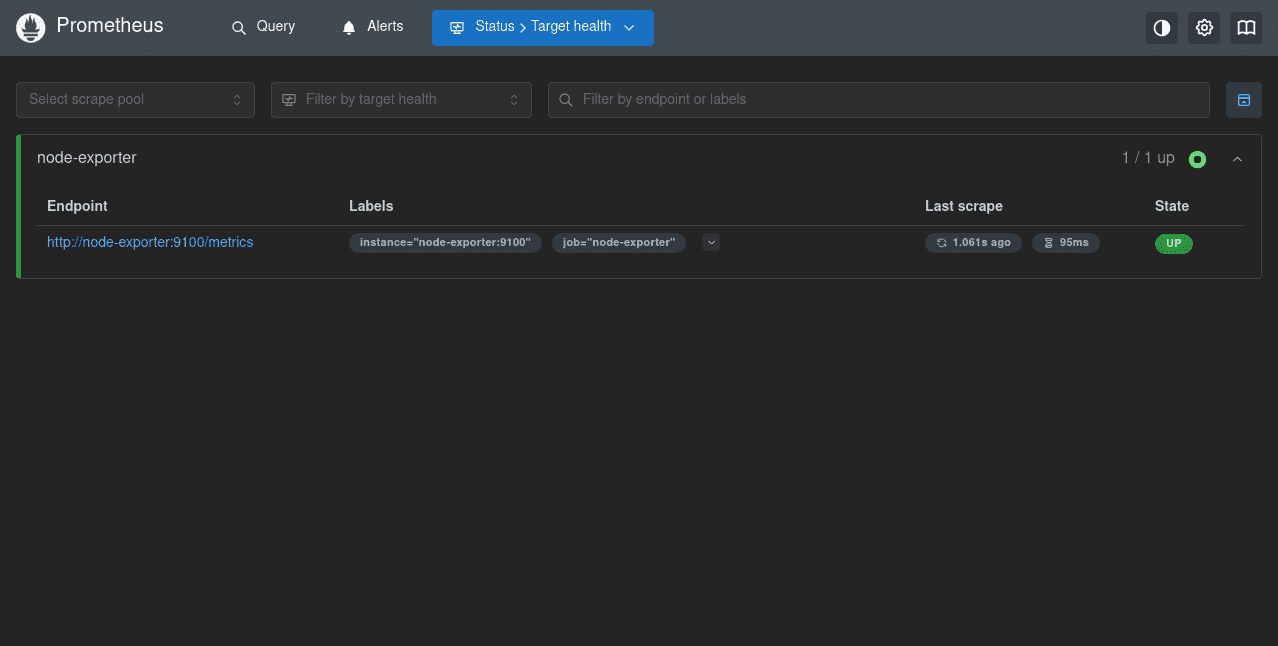Toggle the job="node-exporter" label chip

point(618,242)
